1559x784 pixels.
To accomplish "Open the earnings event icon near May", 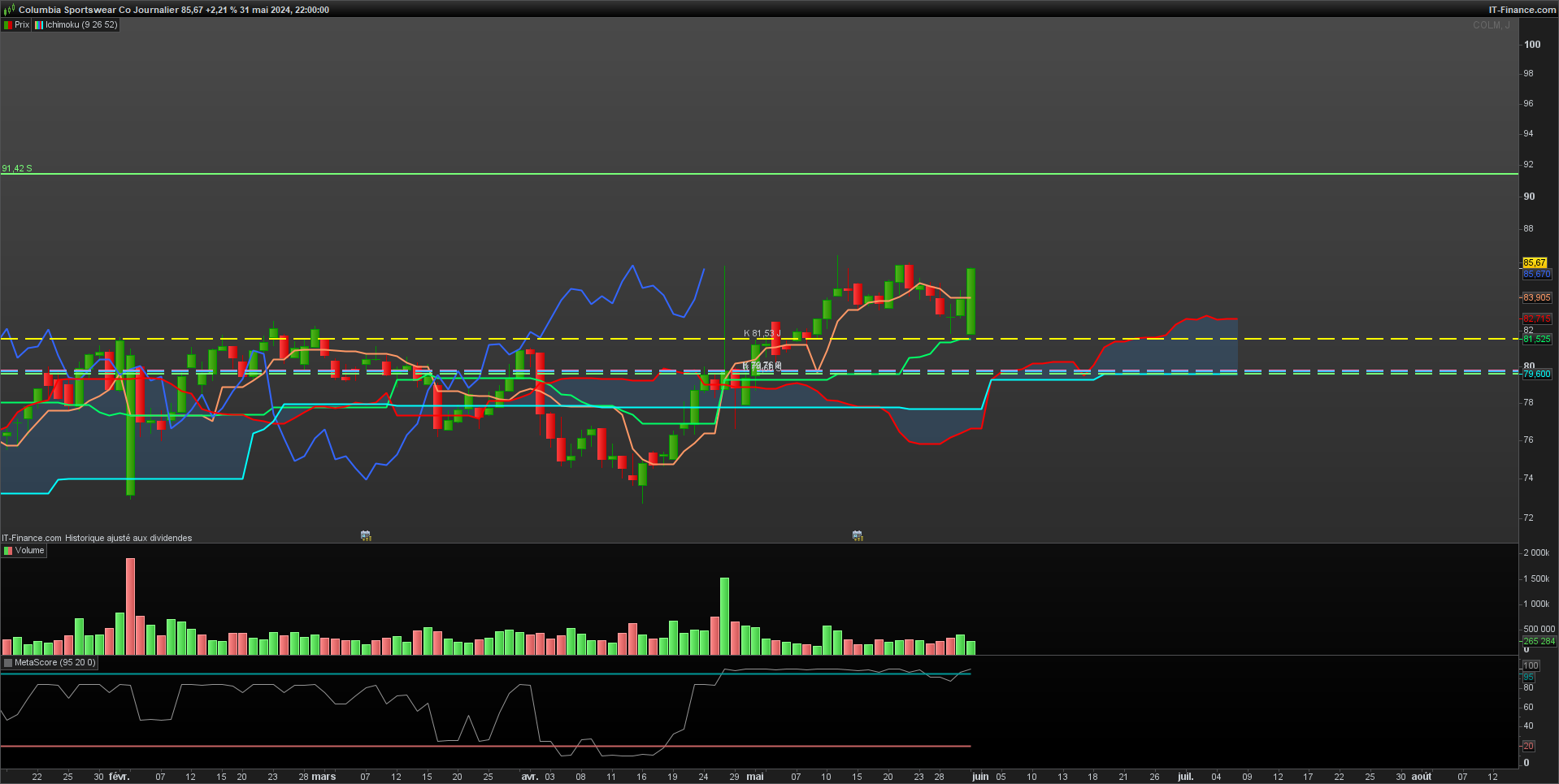I will click(858, 535).
